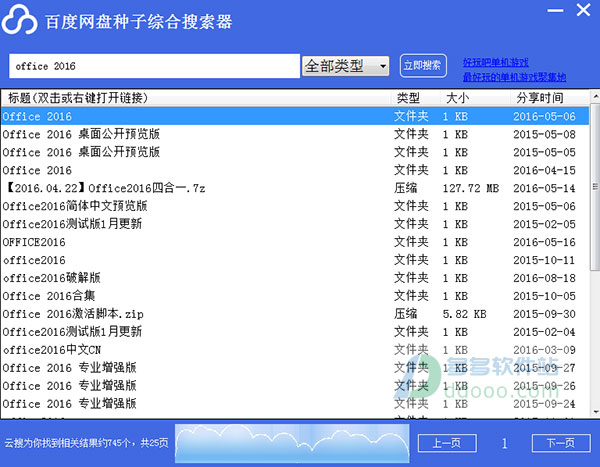
Task: Click the 5.82 KB size cell
Action: point(464,314)
